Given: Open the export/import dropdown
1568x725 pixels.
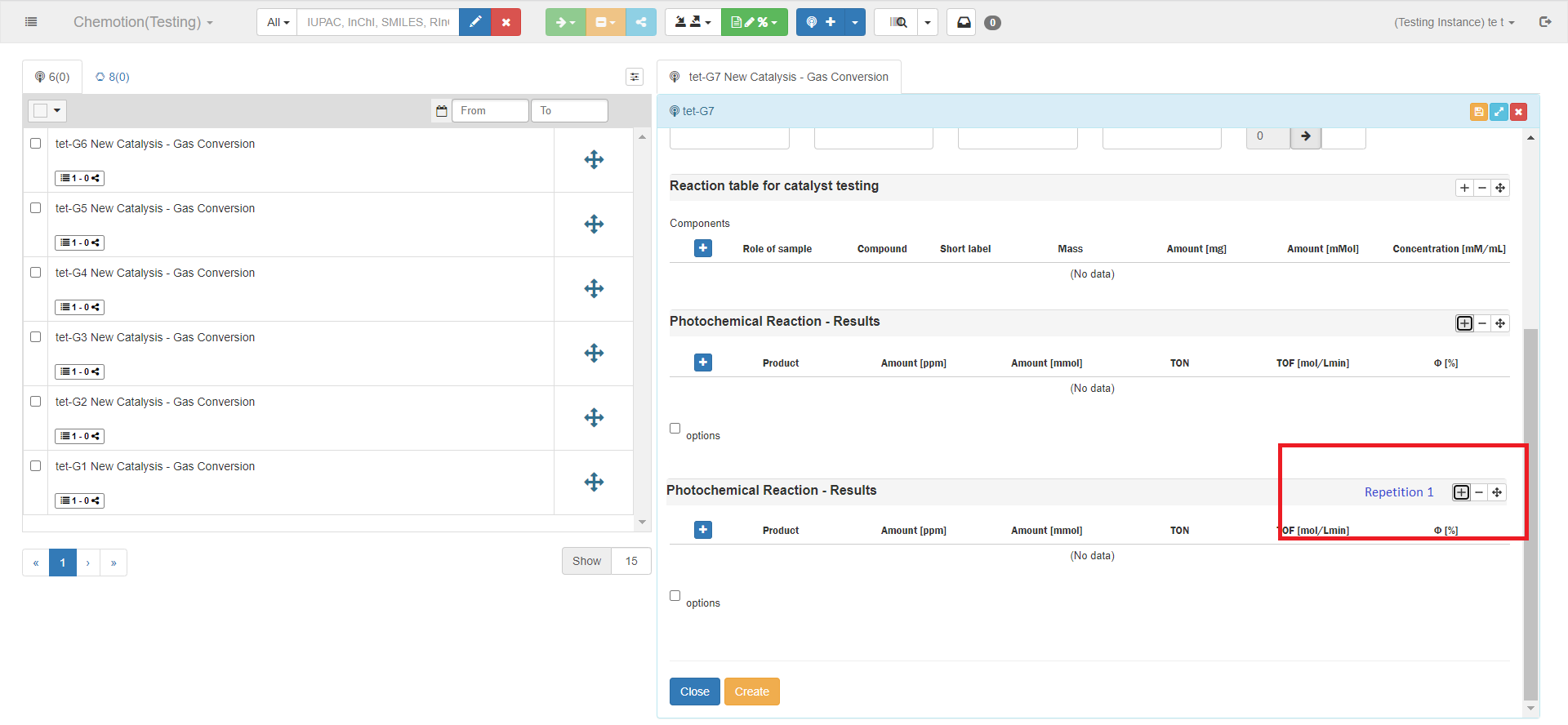Looking at the screenshot, I should (x=693, y=22).
